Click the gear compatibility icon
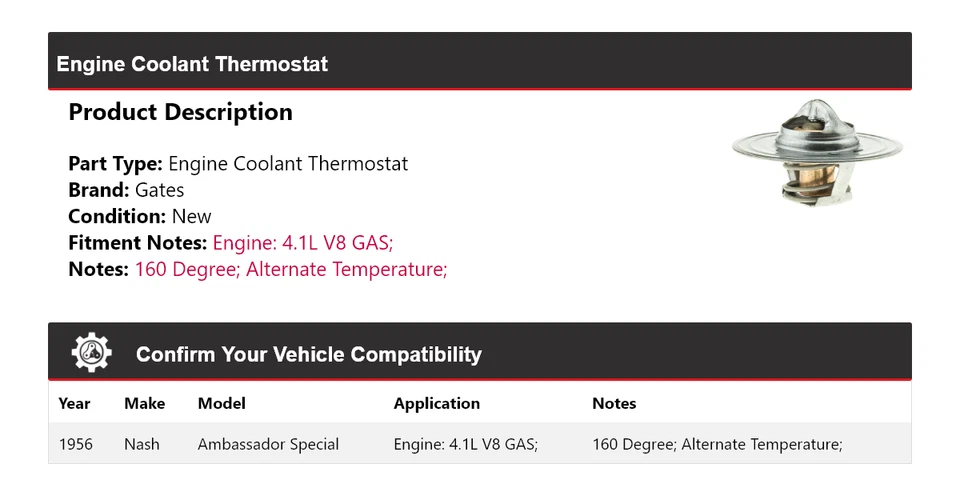 click(91, 353)
